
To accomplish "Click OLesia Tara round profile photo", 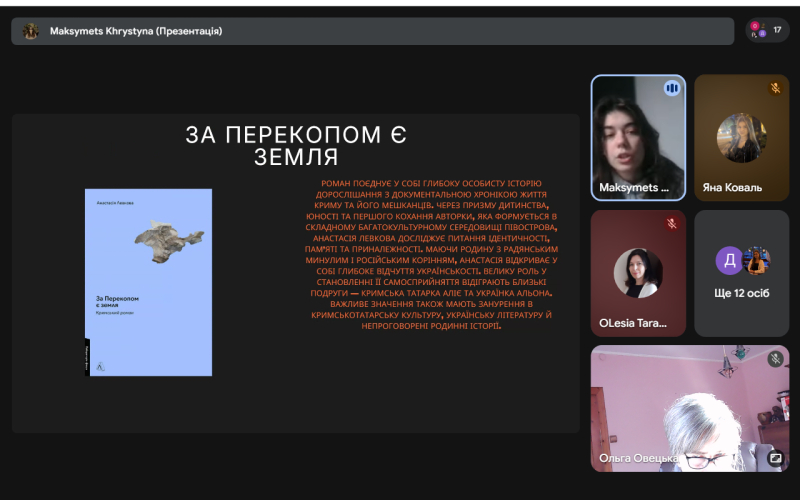I will point(638,272).
